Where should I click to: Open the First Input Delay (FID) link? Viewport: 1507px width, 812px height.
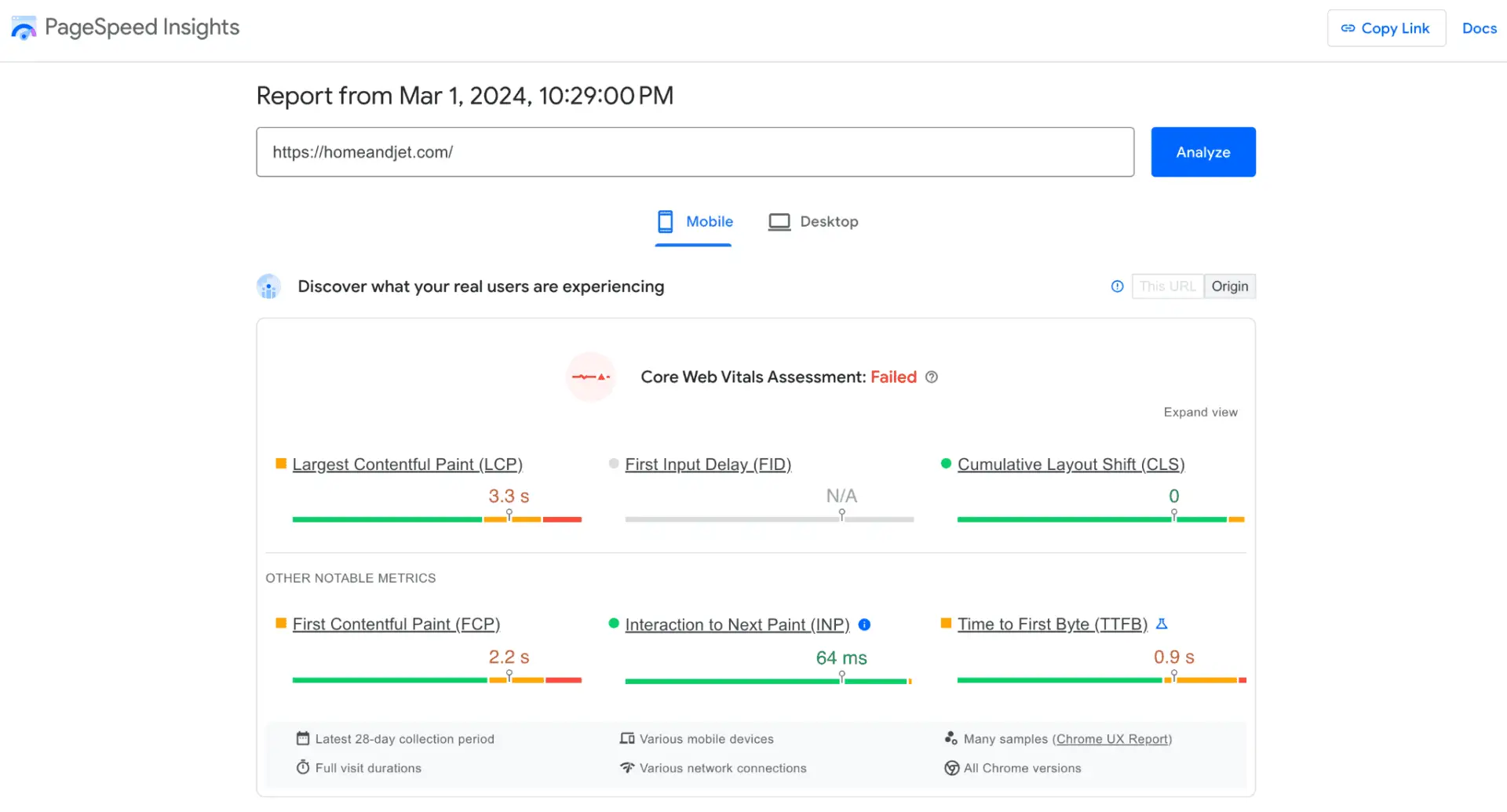pyautogui.click(x=708, y=464)
